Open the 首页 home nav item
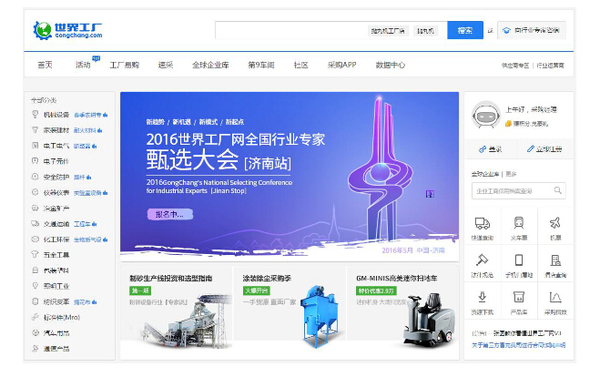Image resolution: width=600 pixels, height=377 pixels. 45,65
